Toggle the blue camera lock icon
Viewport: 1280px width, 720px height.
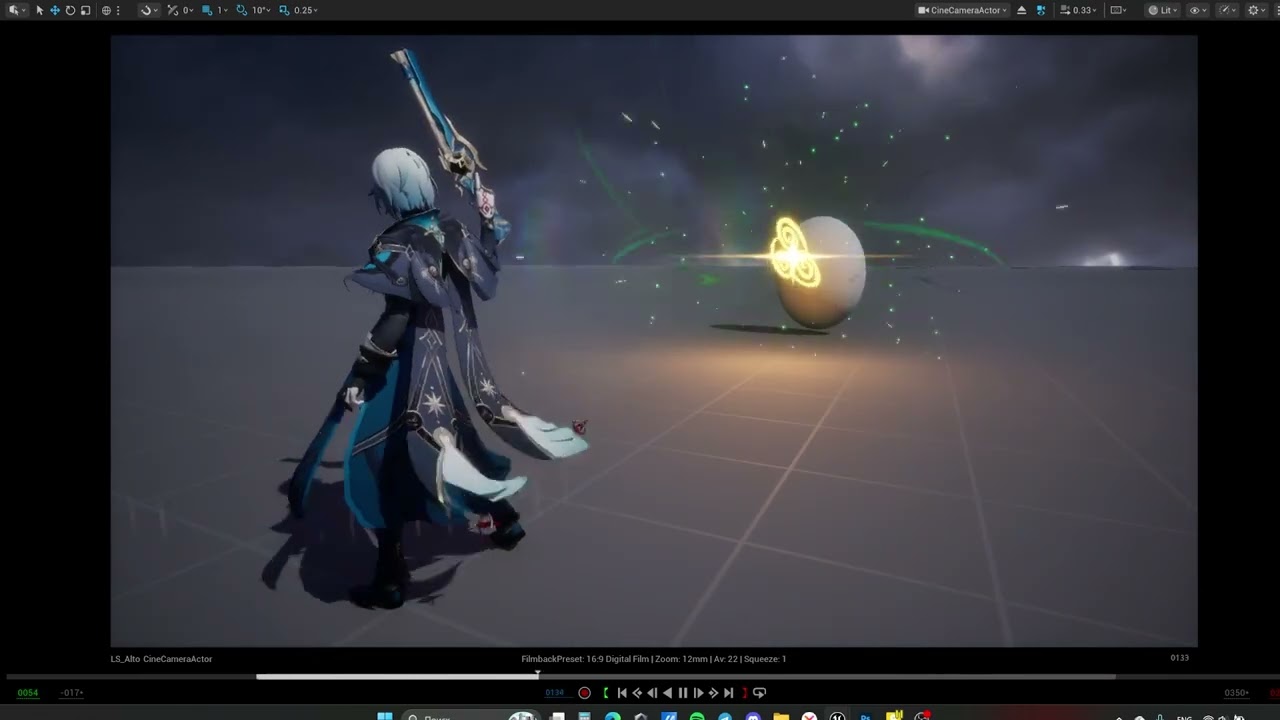(1041, 10)
